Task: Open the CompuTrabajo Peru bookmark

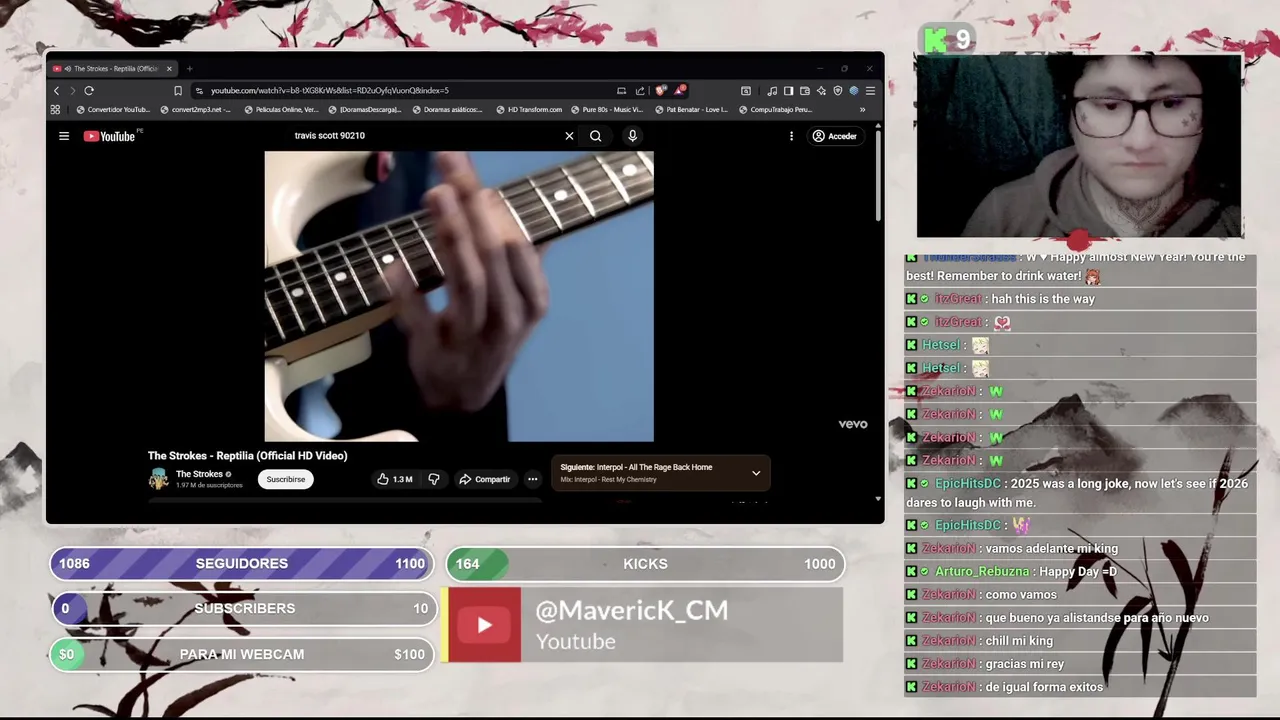Action: 775,110
